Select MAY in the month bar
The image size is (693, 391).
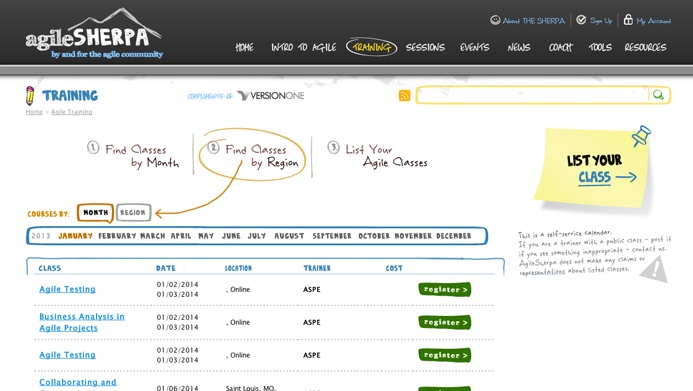tap(206, 236)
